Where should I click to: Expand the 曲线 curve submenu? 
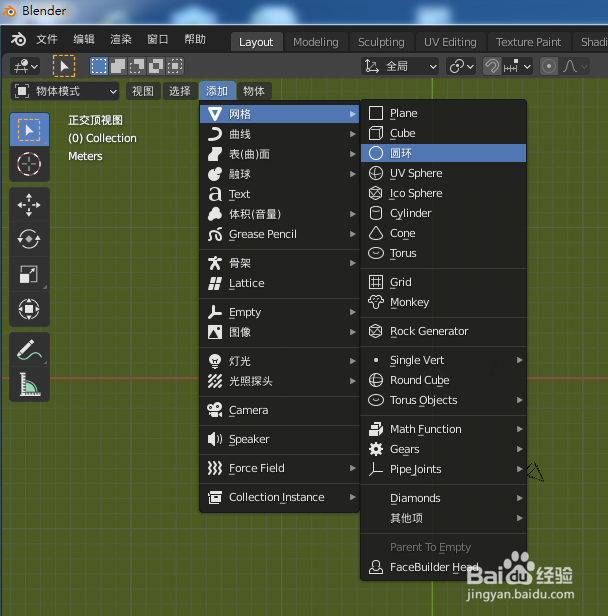[x=279, y=134]
